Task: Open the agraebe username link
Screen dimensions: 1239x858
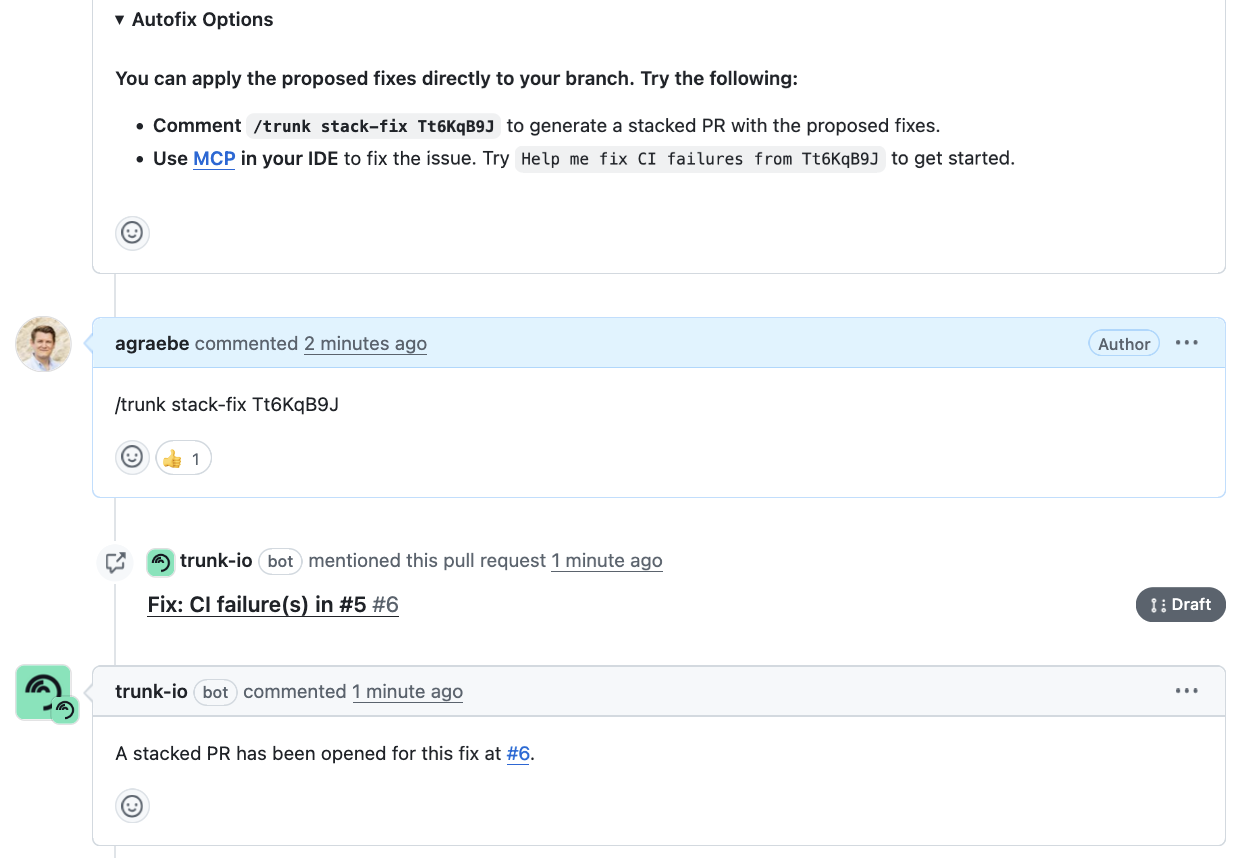Action: [x=152, y=344]
